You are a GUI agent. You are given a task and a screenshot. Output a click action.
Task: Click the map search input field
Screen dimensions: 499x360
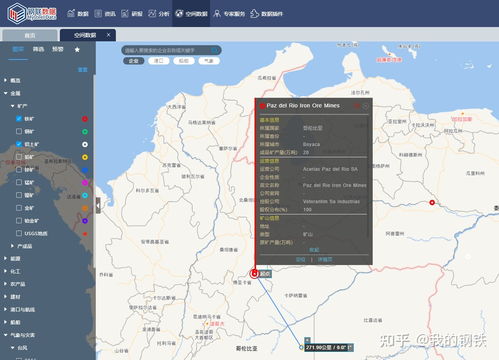(x=167, y=50)
